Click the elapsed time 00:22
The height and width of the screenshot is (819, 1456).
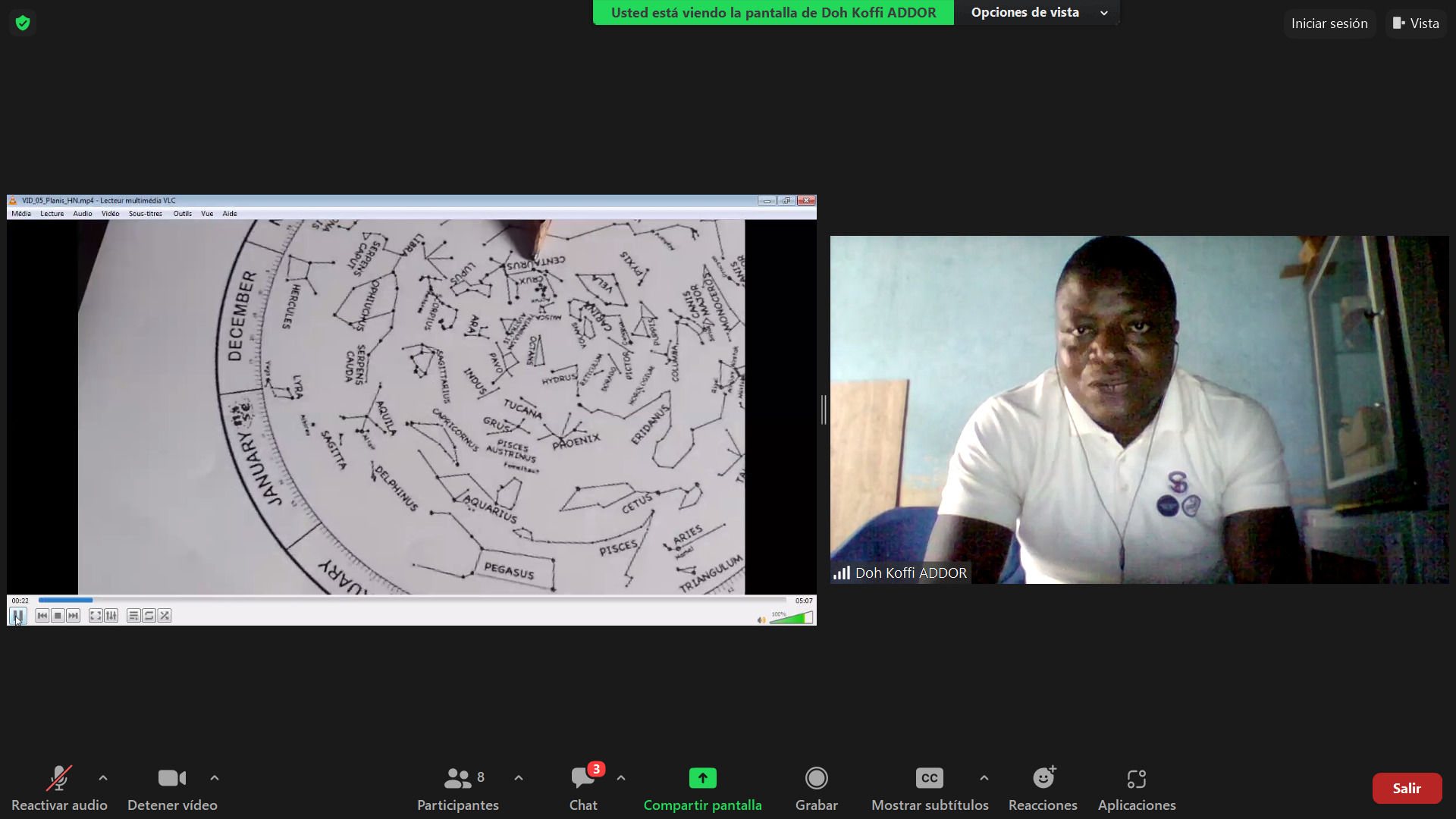pos(20,601)
